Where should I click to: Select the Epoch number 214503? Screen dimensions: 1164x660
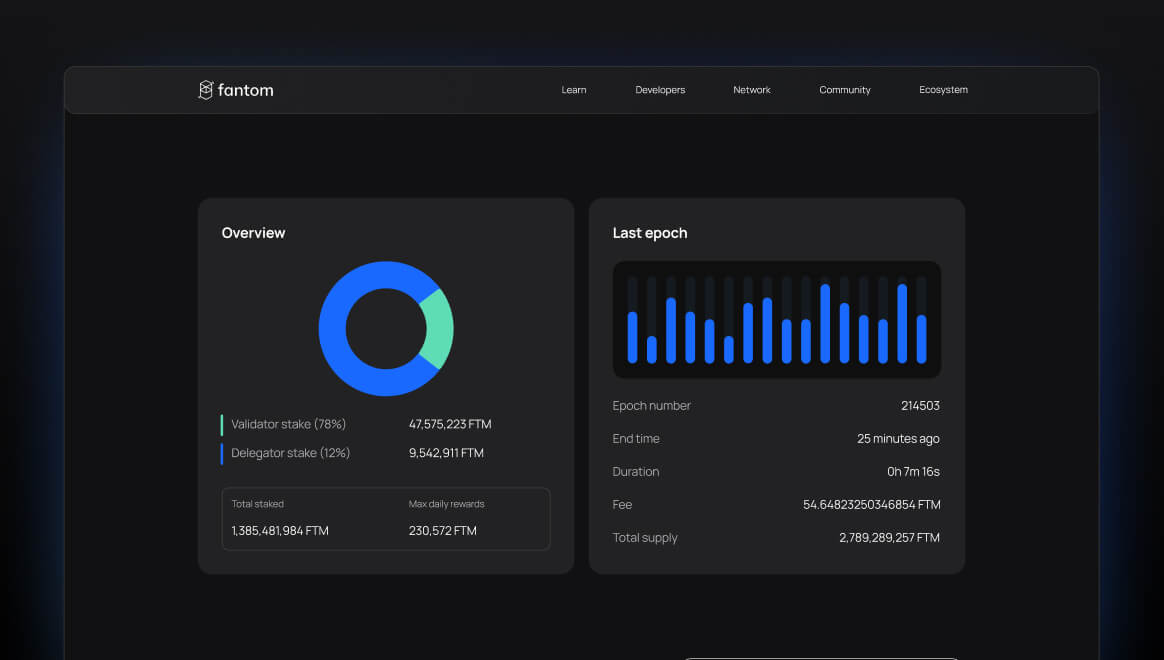[x=920, y=406]
